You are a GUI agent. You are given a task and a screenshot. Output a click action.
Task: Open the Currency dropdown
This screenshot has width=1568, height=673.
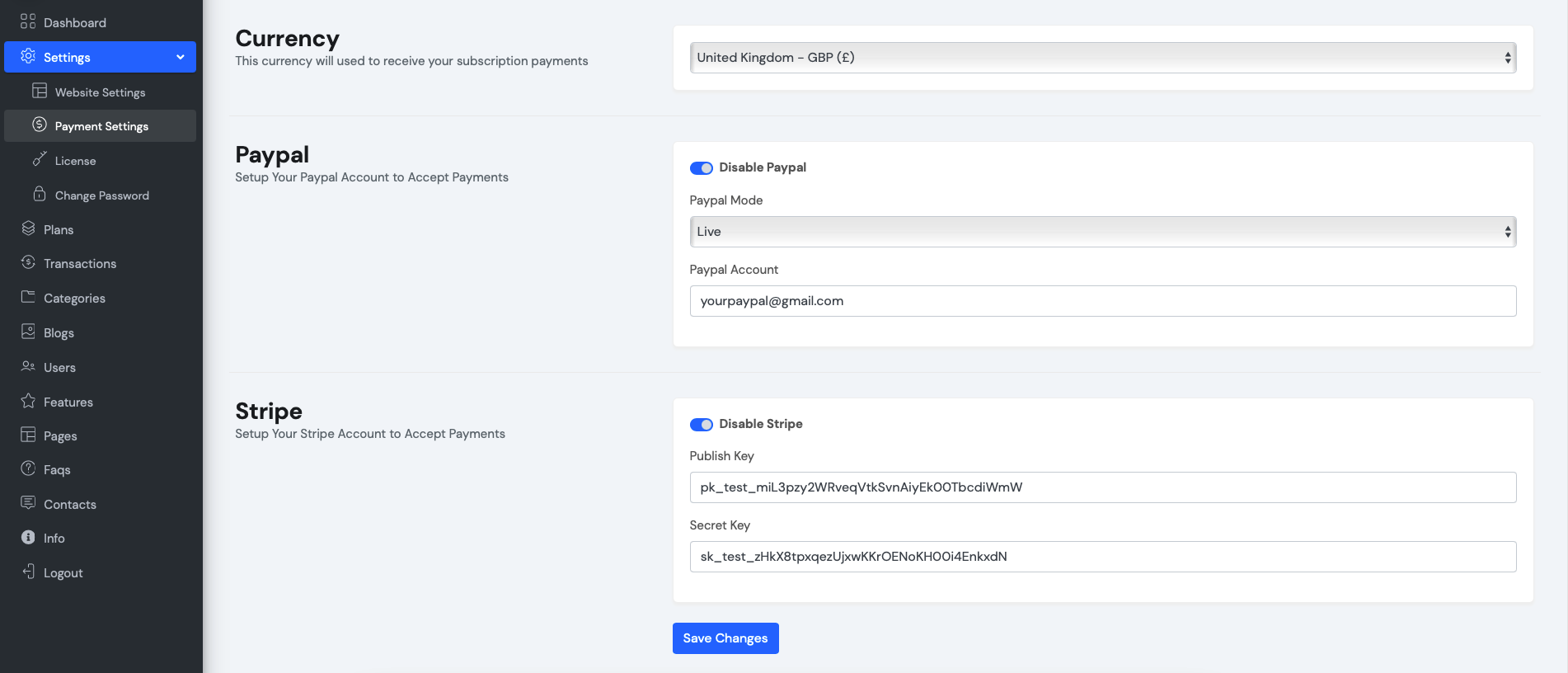(1102, 58)
